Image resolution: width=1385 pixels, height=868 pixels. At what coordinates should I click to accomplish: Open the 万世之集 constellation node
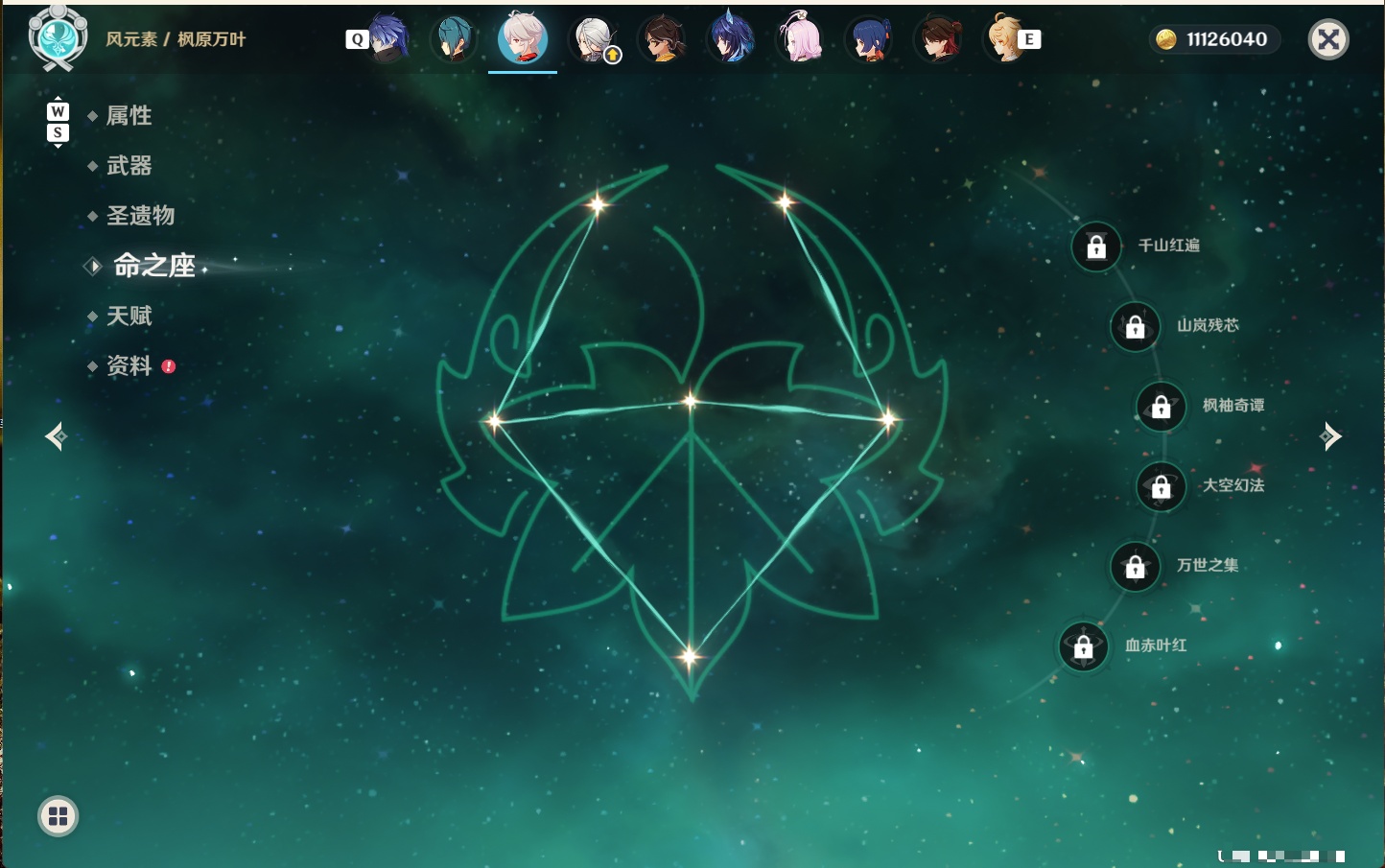[x=1136, y=566]
